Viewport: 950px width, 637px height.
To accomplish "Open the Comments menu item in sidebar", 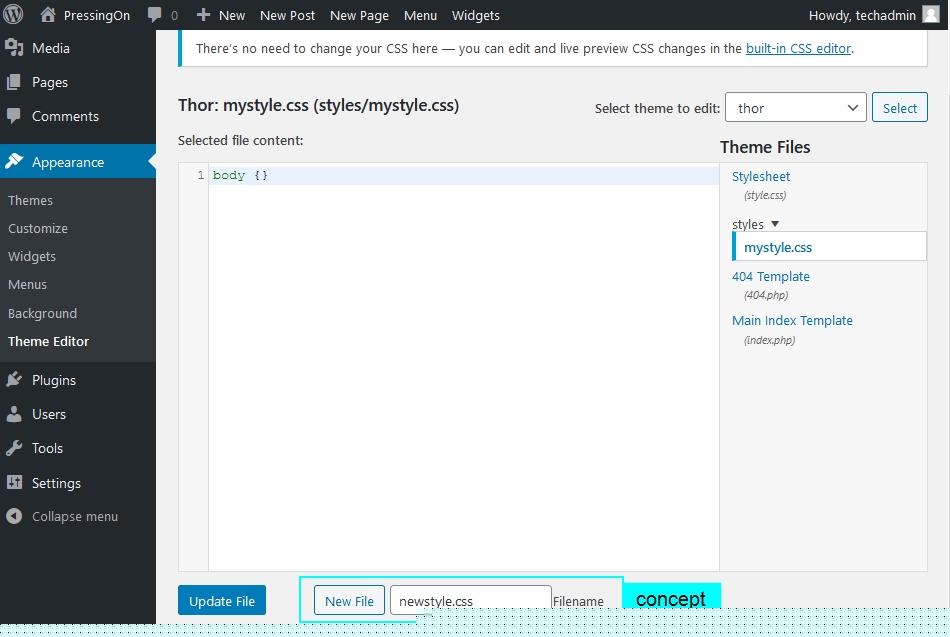I will tap(65, 116).
